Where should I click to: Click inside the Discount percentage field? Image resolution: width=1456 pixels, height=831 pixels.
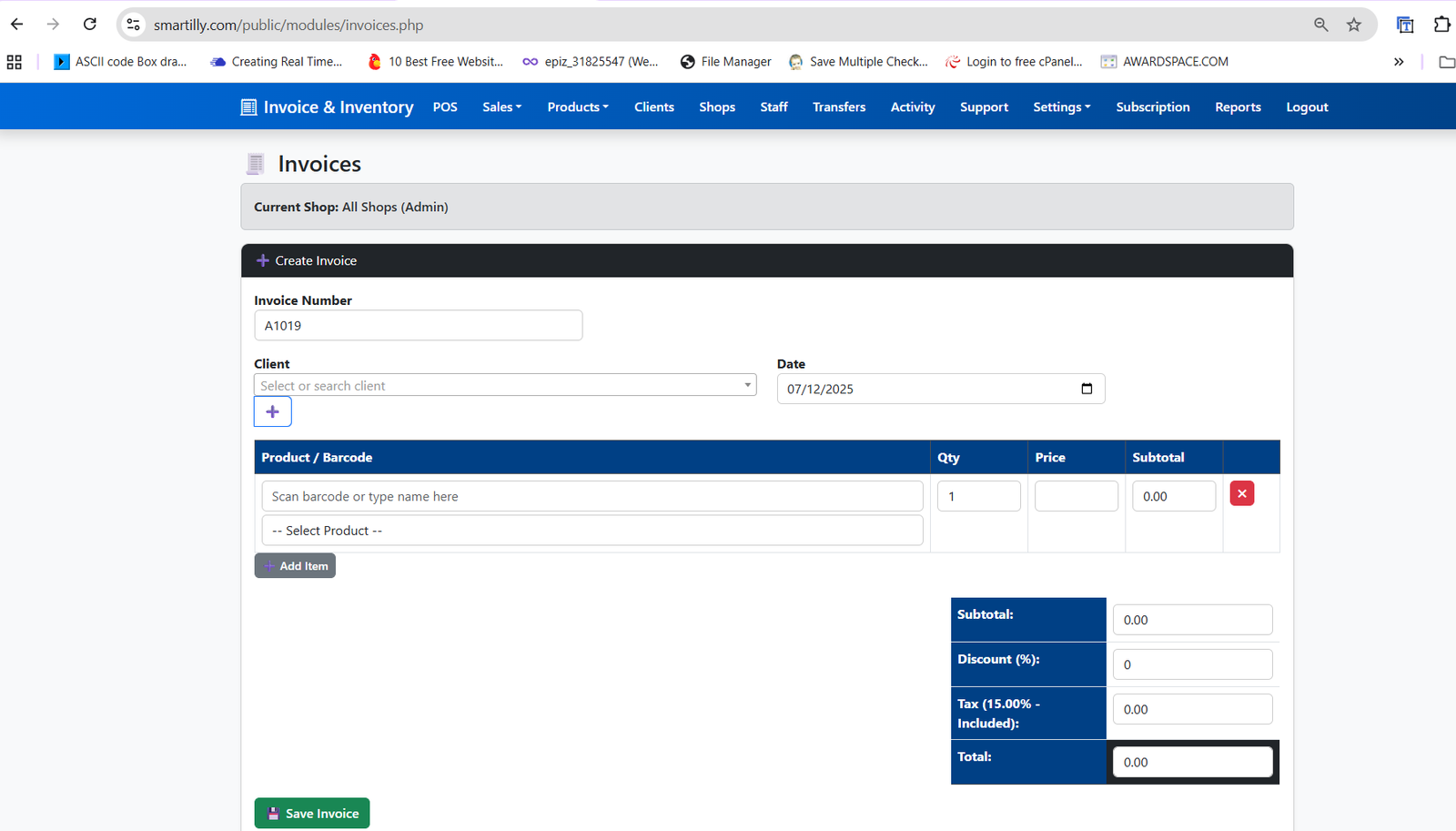coord(1192,664)
